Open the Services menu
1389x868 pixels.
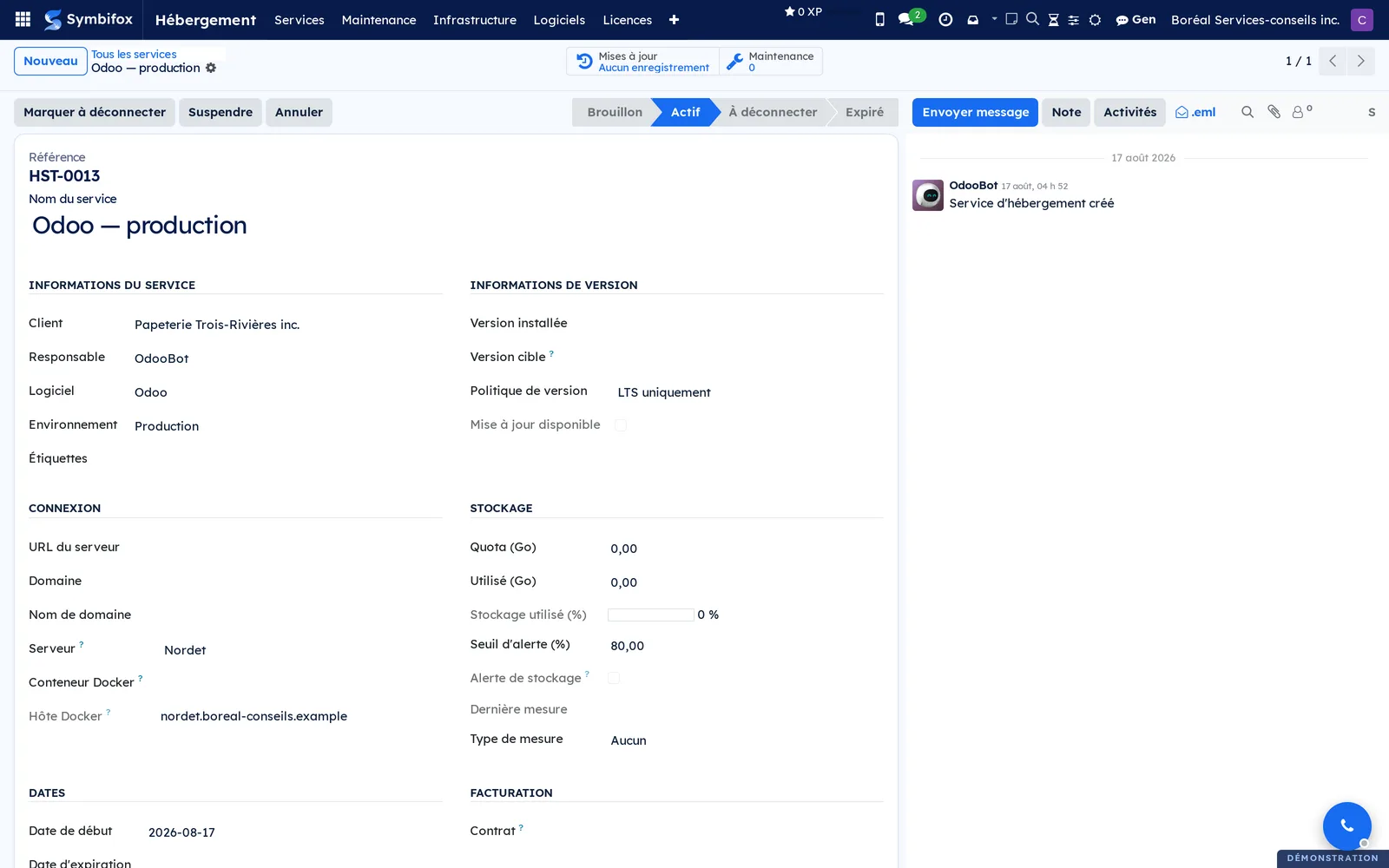tap(300, 19)
